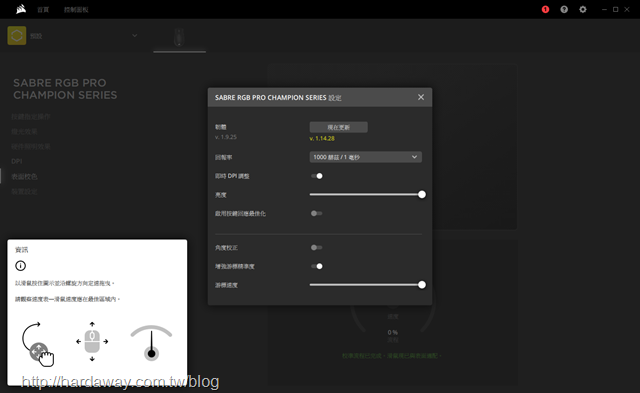The image size is (640, 393).
Task: Click the spiral drag hand illustration icon
Action: [x=38, y=344]
